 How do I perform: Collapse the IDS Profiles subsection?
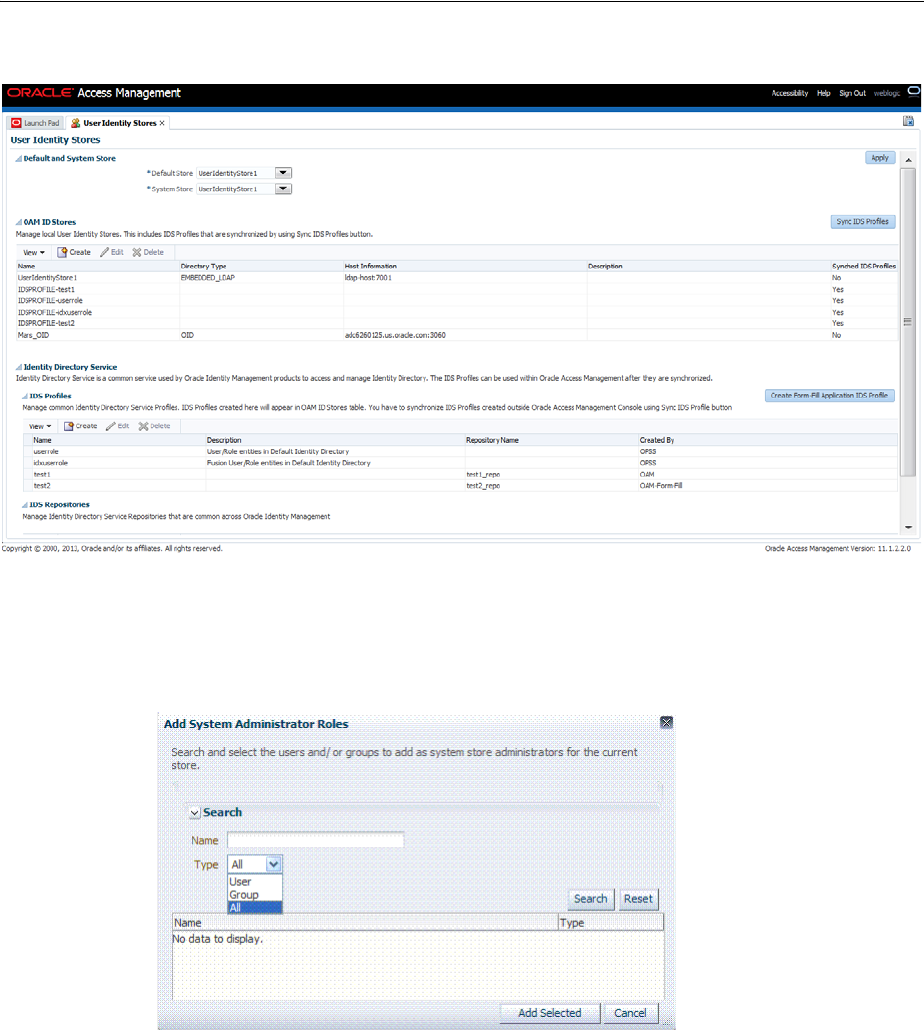pos(25,396)
